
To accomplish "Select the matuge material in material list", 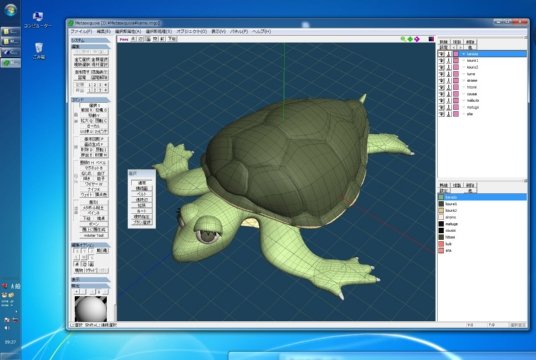I will [x=451, y=224].
